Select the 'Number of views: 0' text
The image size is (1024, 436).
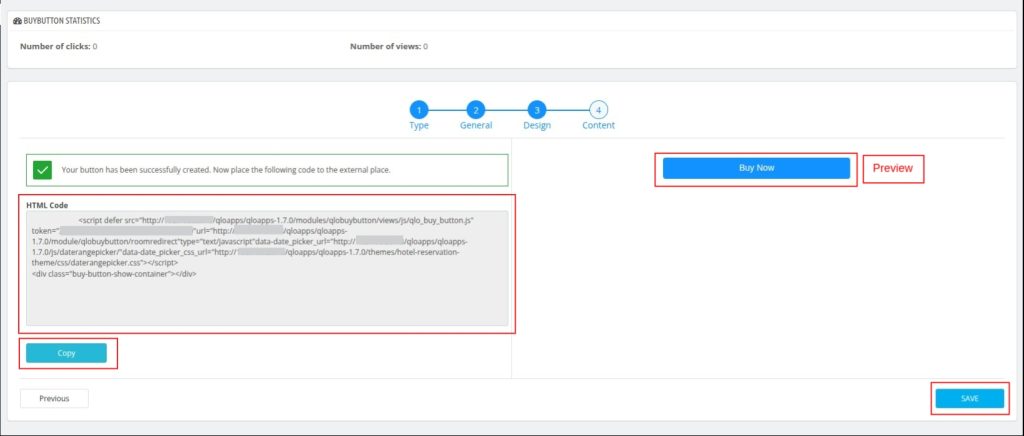tap(389, 46)
